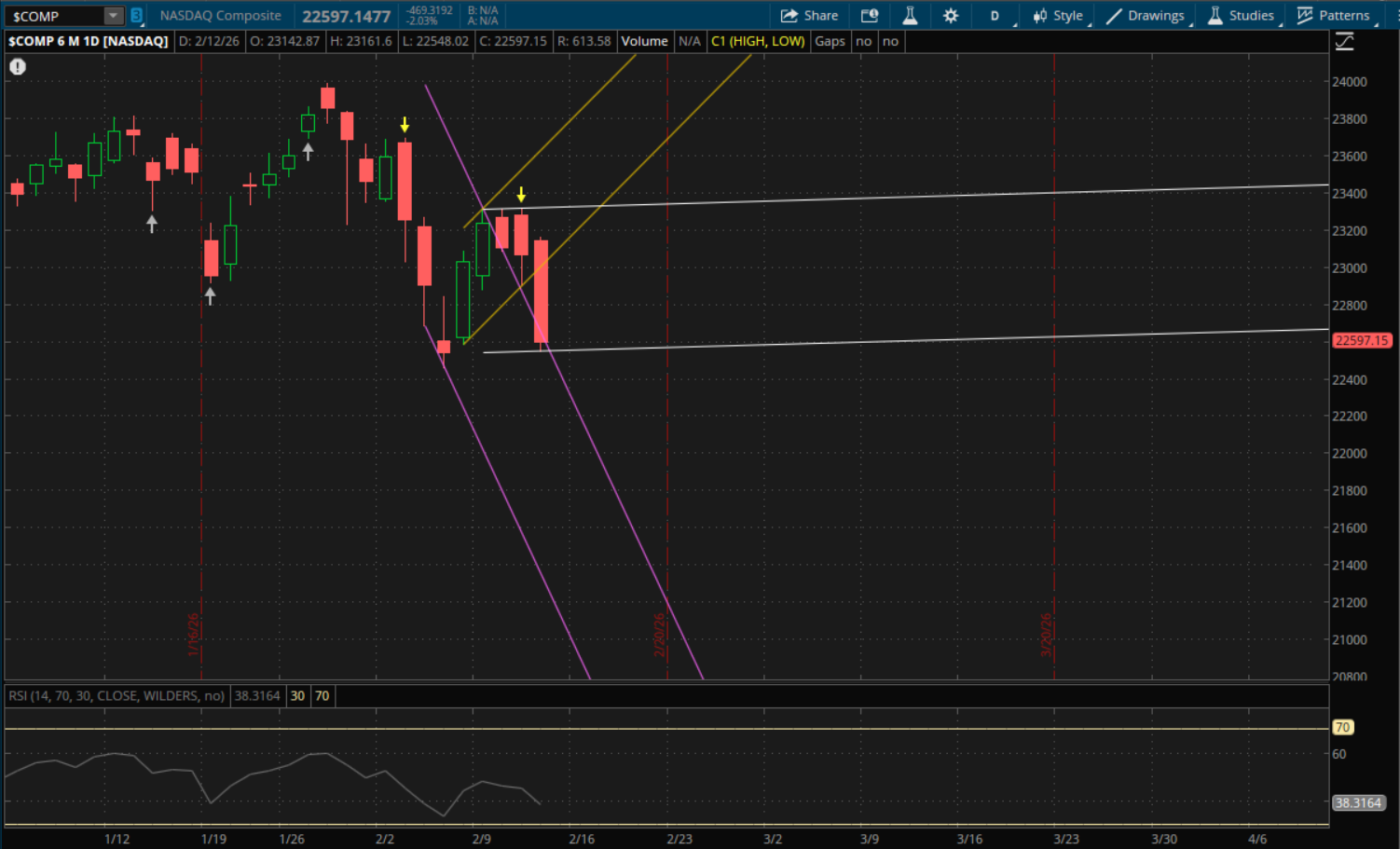This screenshot has height=849, width=1400.
Task: Click the RSI study title label
Action: click(x=117, y=696)
